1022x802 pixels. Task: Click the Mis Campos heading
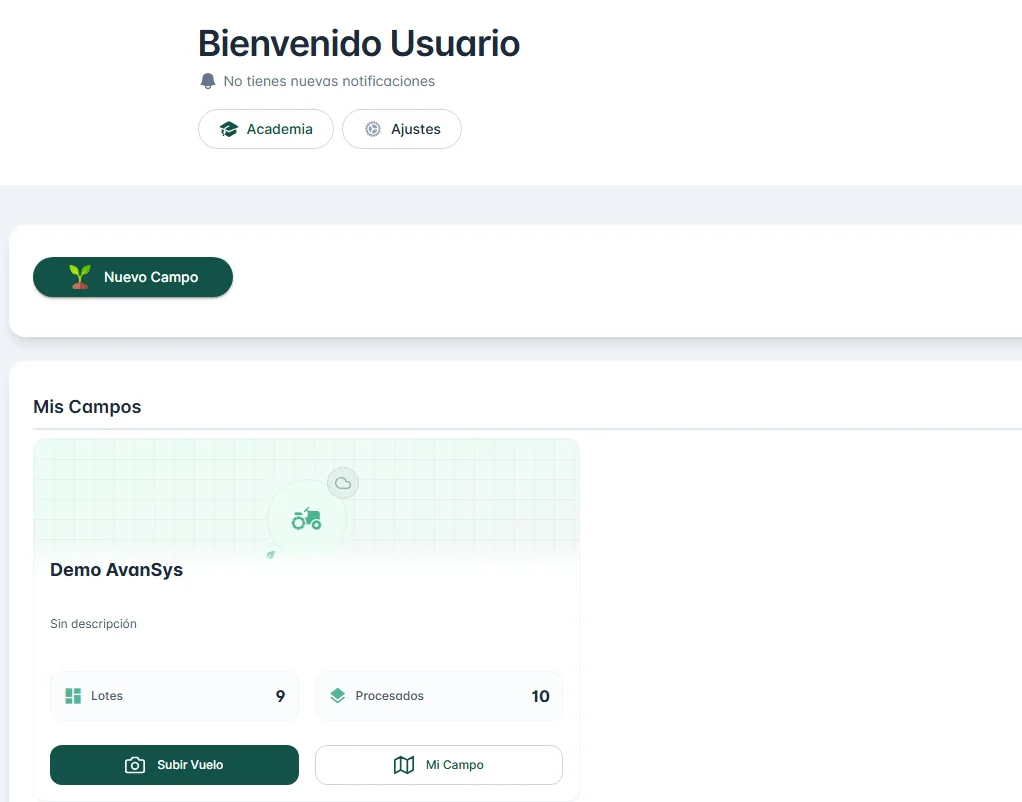point(87,407)
